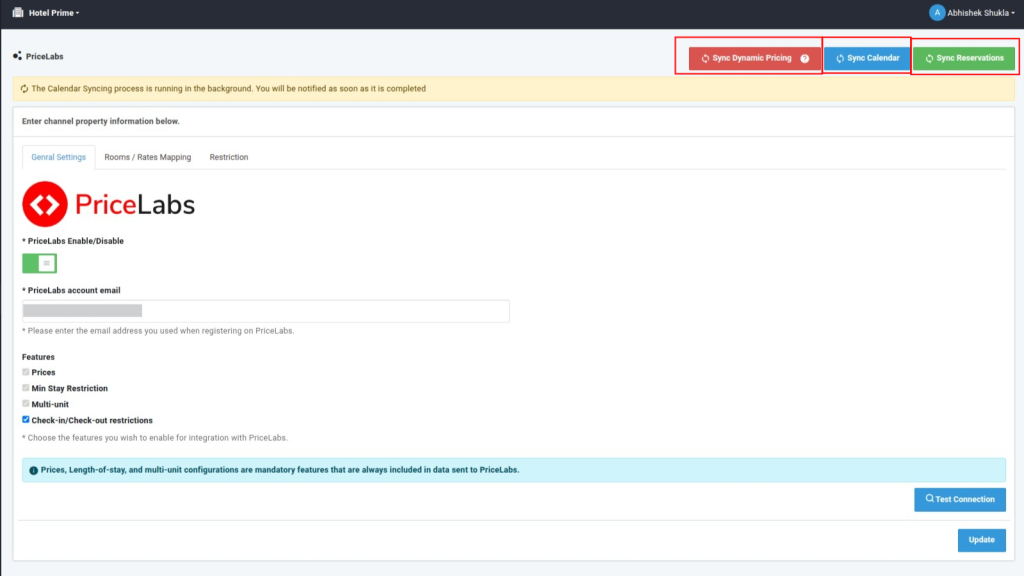Open the Restriction tab
The width and height of the screenshot is (1024, 576).
pyautogui.click(x=228, y=157)
